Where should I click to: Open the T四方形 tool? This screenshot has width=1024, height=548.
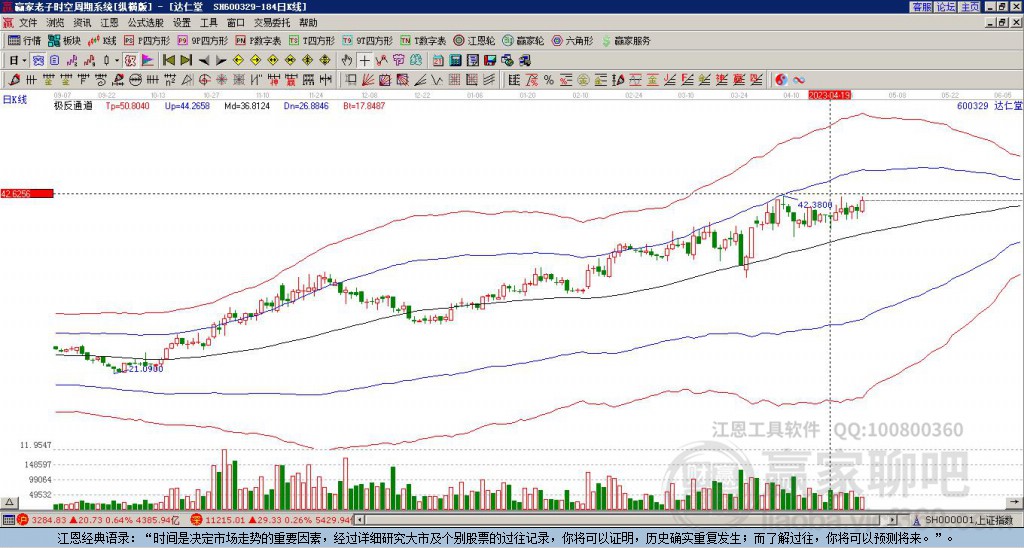(x=312, y=40)
